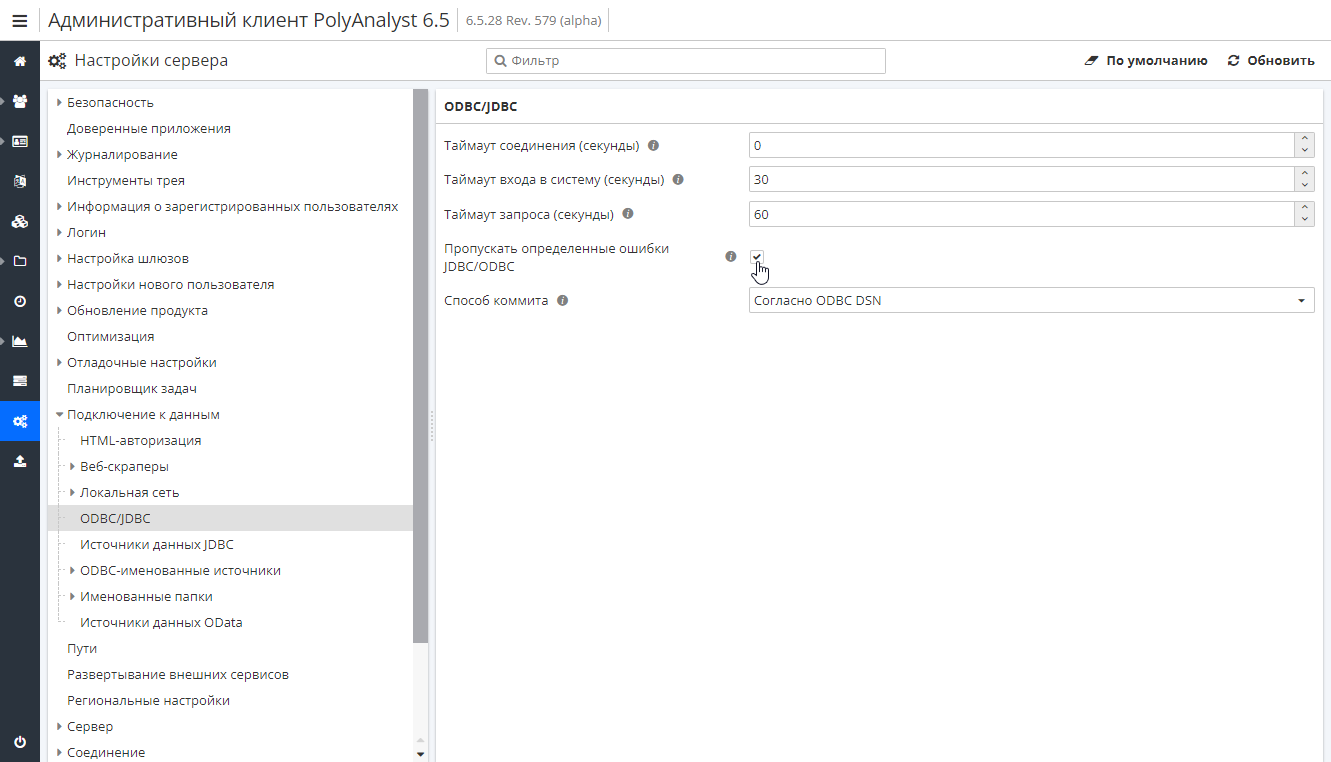Image resolution: width=1331 pixels, height=762 pixels.
Task: Collapse the Подключение к данным node
Action: pyautogui.click(x=60, y=414)
